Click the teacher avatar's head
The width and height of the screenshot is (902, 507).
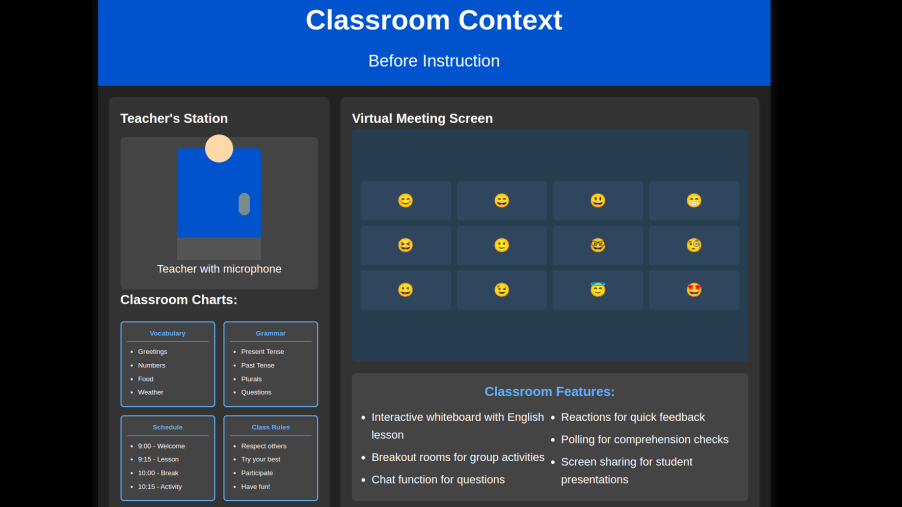click(219, 149)
